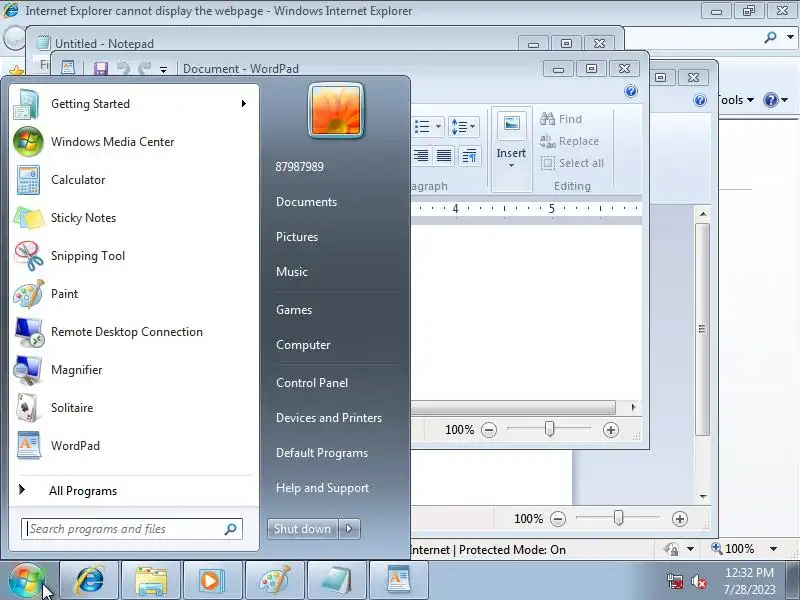Click the muted volume tray icon
The height and width of the screenshot is (600, 800).
point(698,581)
